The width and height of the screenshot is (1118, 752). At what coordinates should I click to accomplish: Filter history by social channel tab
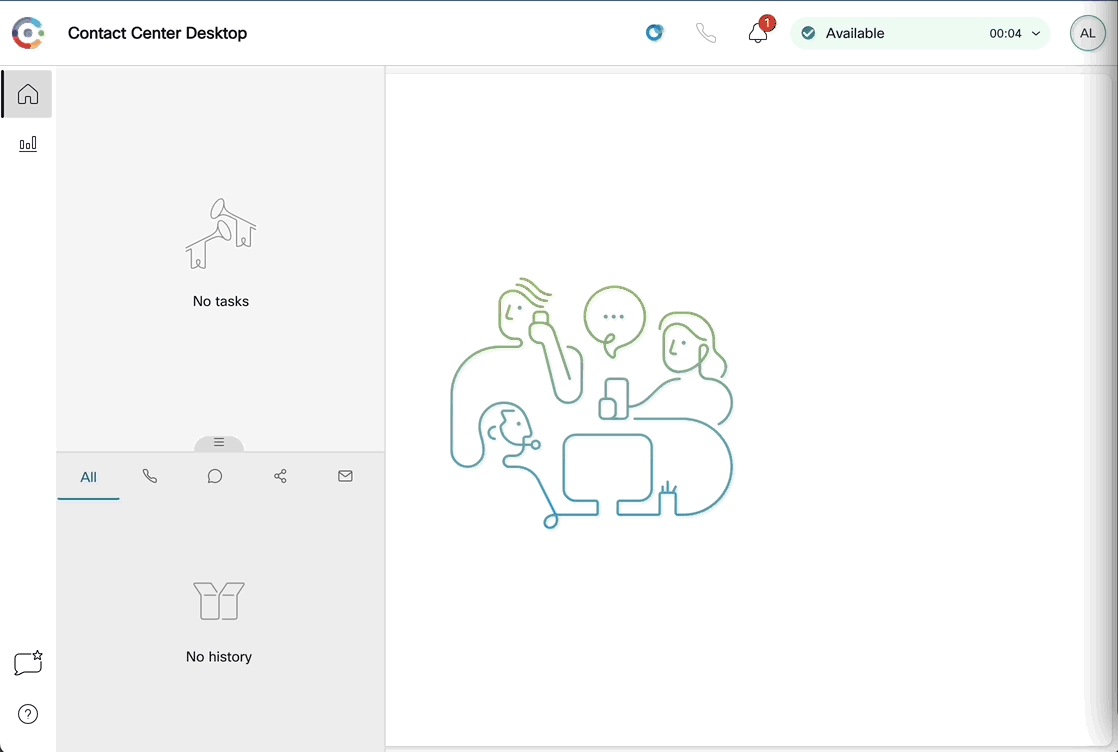280,477
